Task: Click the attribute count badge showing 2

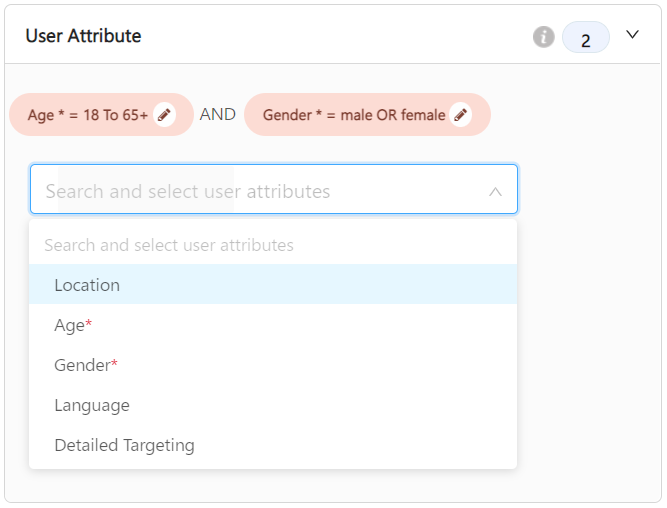Action: coord(585,37)
